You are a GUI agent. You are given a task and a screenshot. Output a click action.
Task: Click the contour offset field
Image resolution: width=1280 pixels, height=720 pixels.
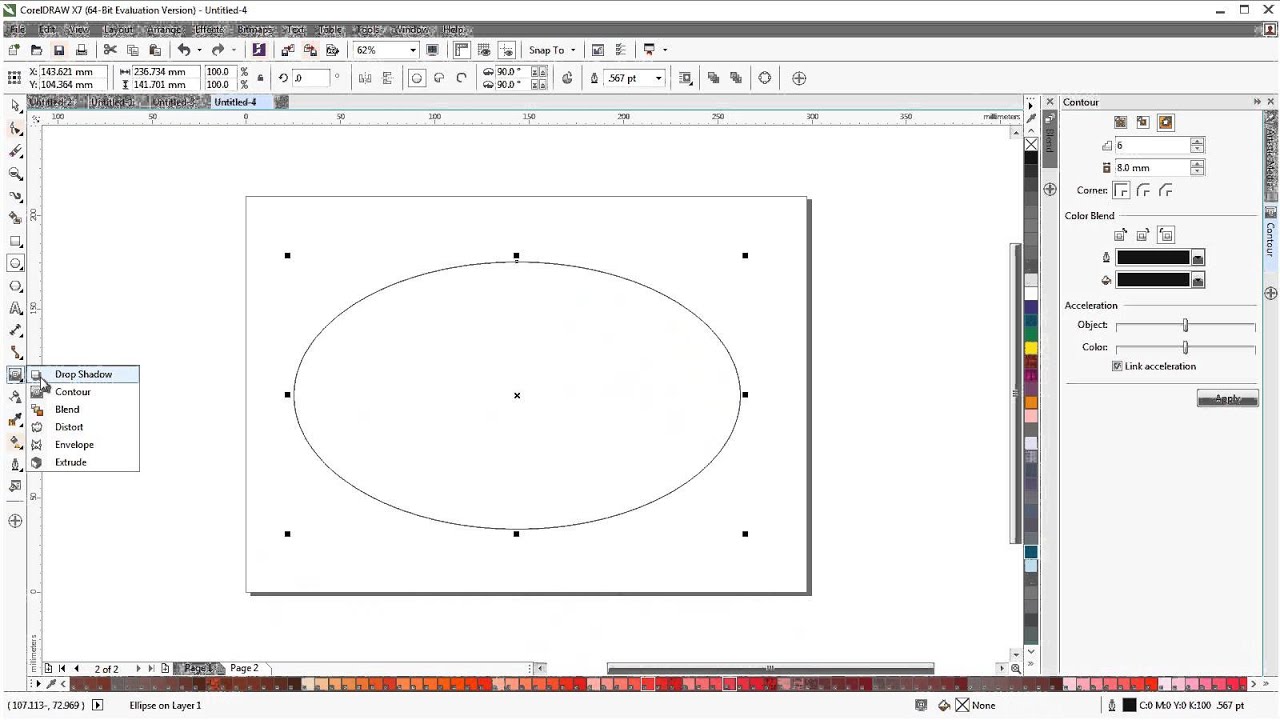[x=1153, y=168]
